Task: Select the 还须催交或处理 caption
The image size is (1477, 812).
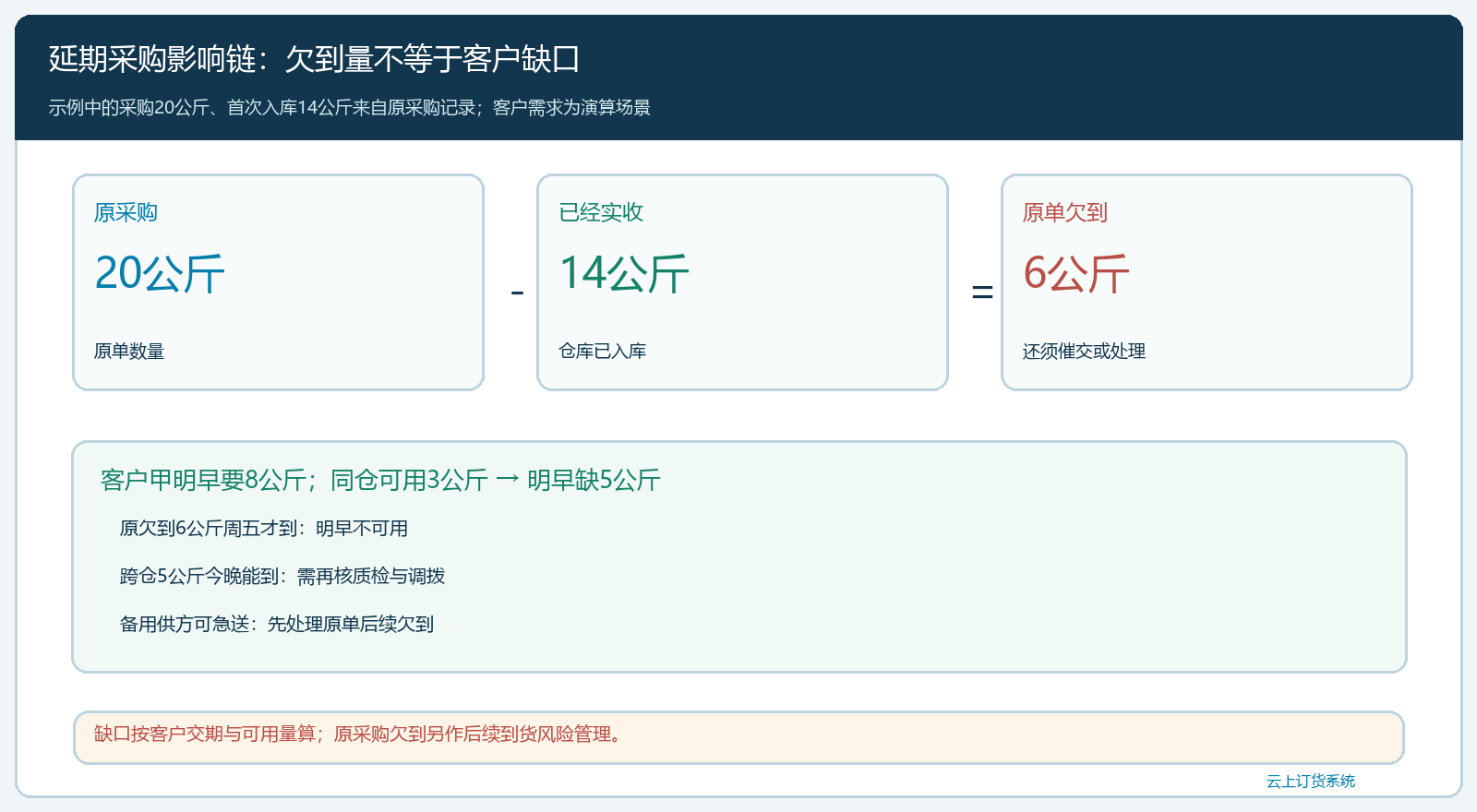Action: click(1085, 352)
